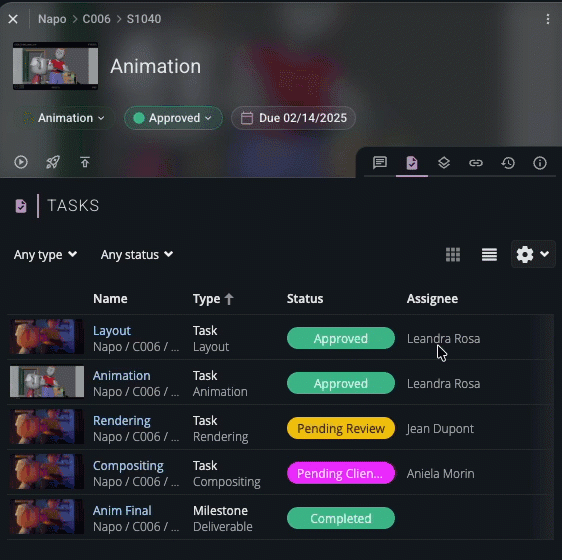Sort by the Assignee column header
The image size is (562, 560).
pyautogui.click(x=432, y=299)
